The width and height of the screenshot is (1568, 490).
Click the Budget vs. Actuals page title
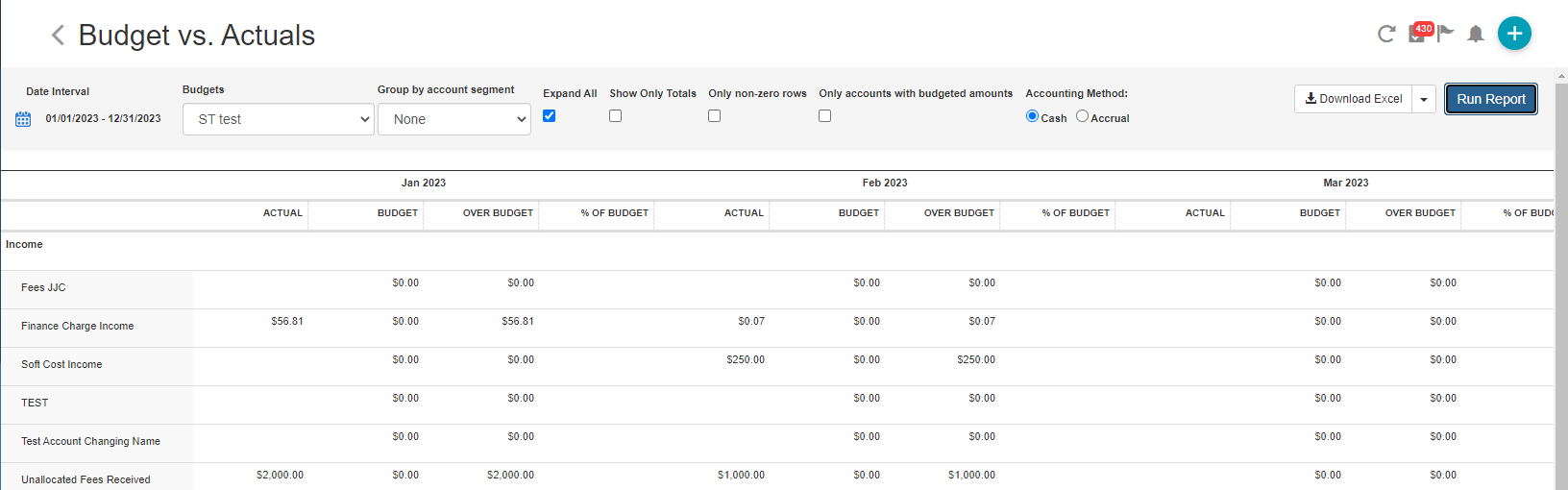point(197,36)
